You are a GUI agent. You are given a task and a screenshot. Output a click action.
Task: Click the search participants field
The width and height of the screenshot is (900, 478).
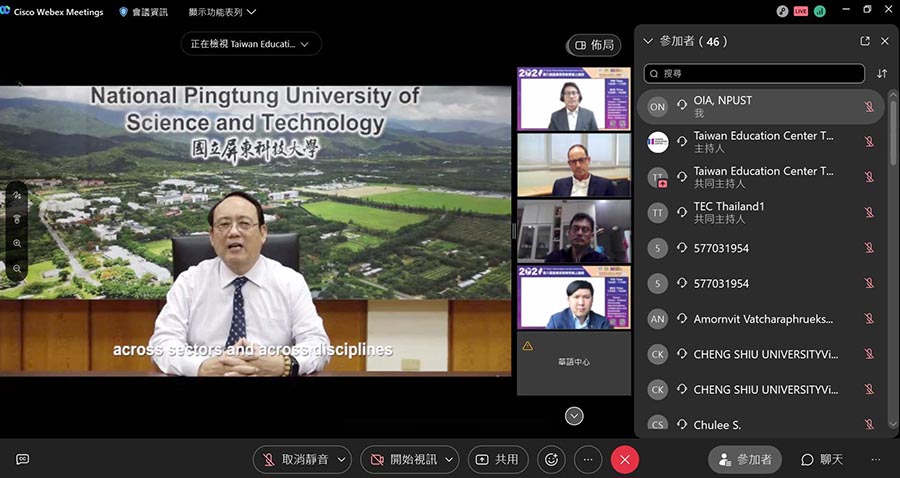click(754, 73)
